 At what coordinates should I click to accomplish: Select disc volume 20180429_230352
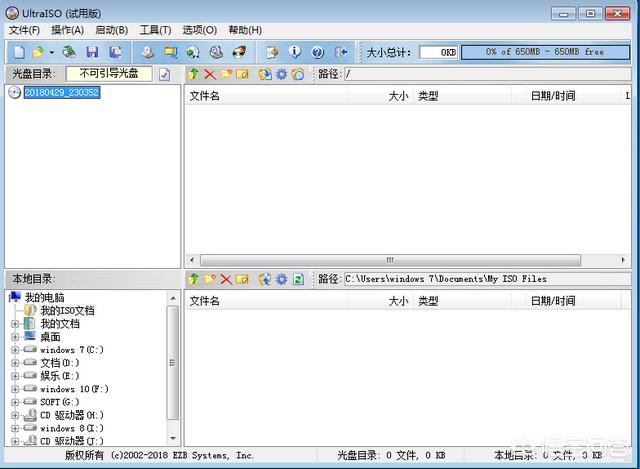point(62,92)
